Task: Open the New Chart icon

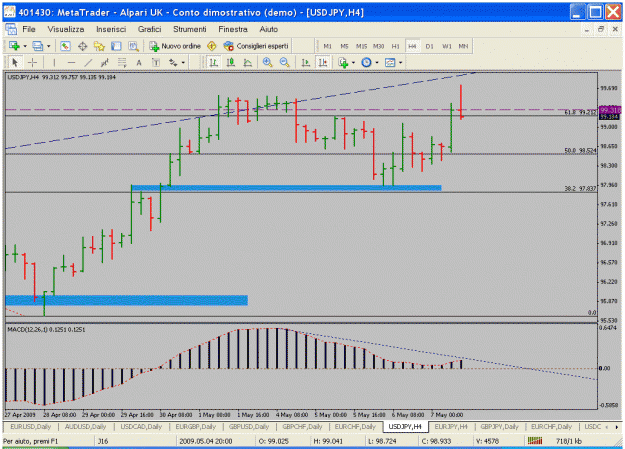Action: pyautogui.click(x=14, y=46)
